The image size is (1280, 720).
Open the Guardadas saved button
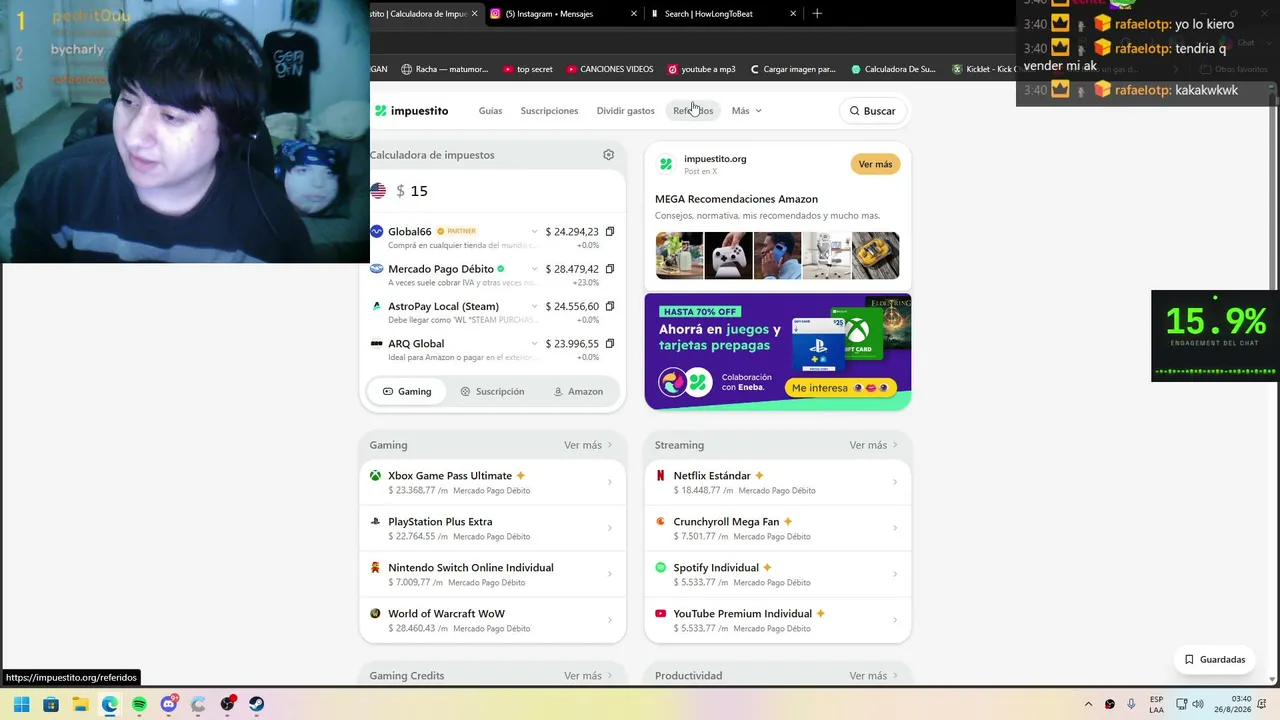coord(1215,660)
